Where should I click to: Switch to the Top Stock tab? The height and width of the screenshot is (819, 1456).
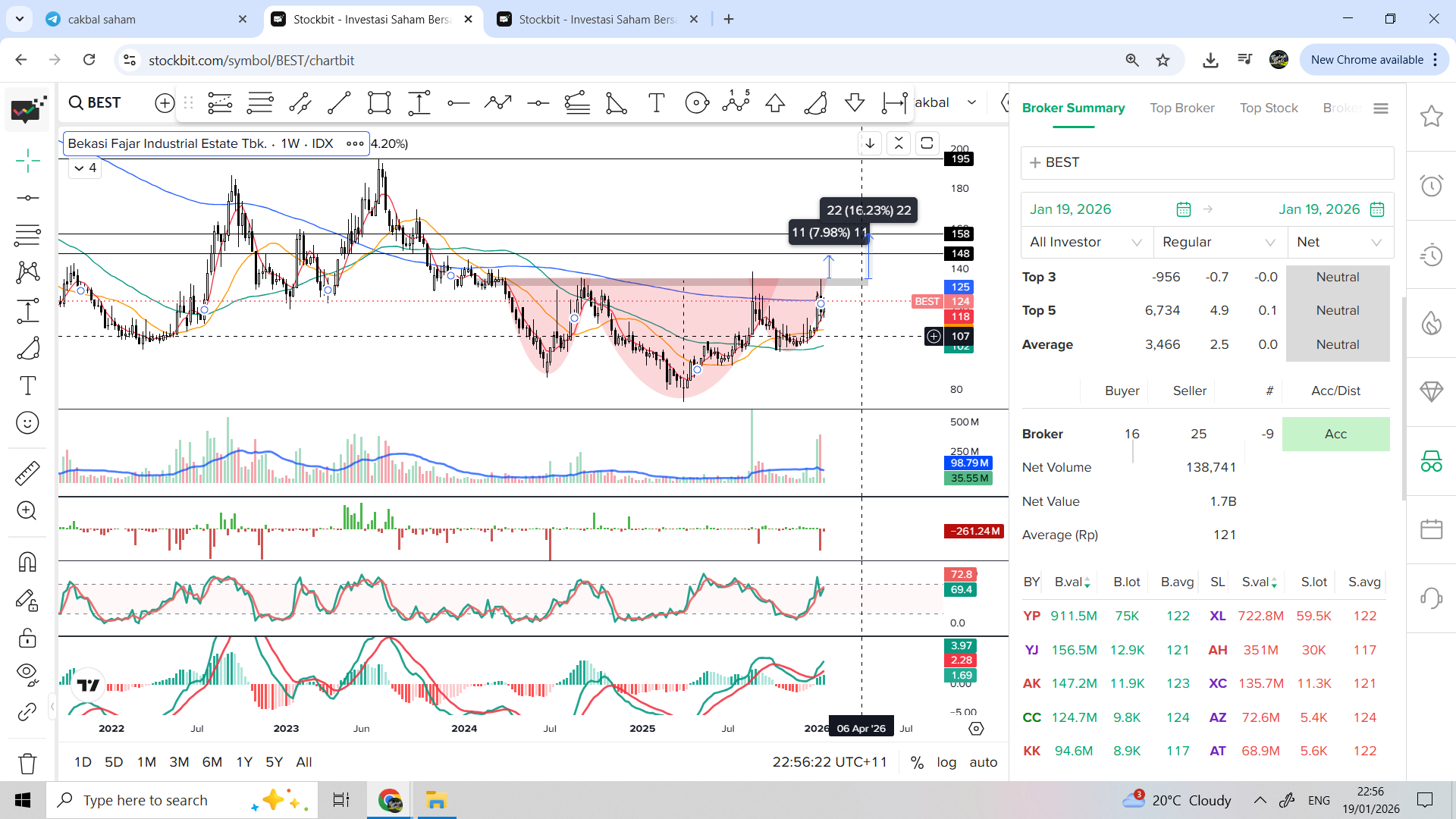(1269, 108)
